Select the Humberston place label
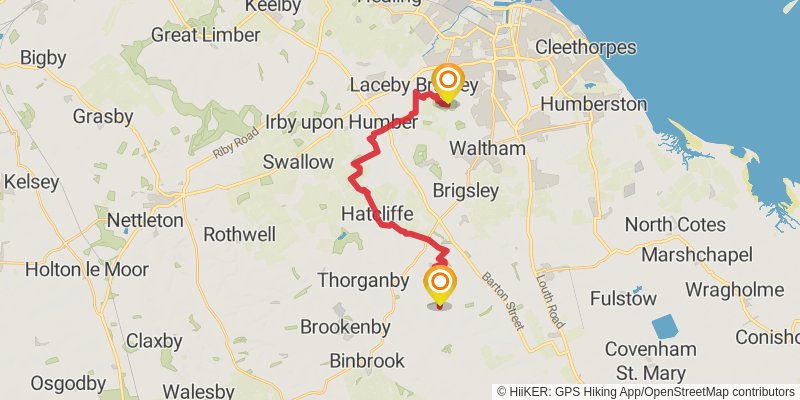 pos(593,105)
